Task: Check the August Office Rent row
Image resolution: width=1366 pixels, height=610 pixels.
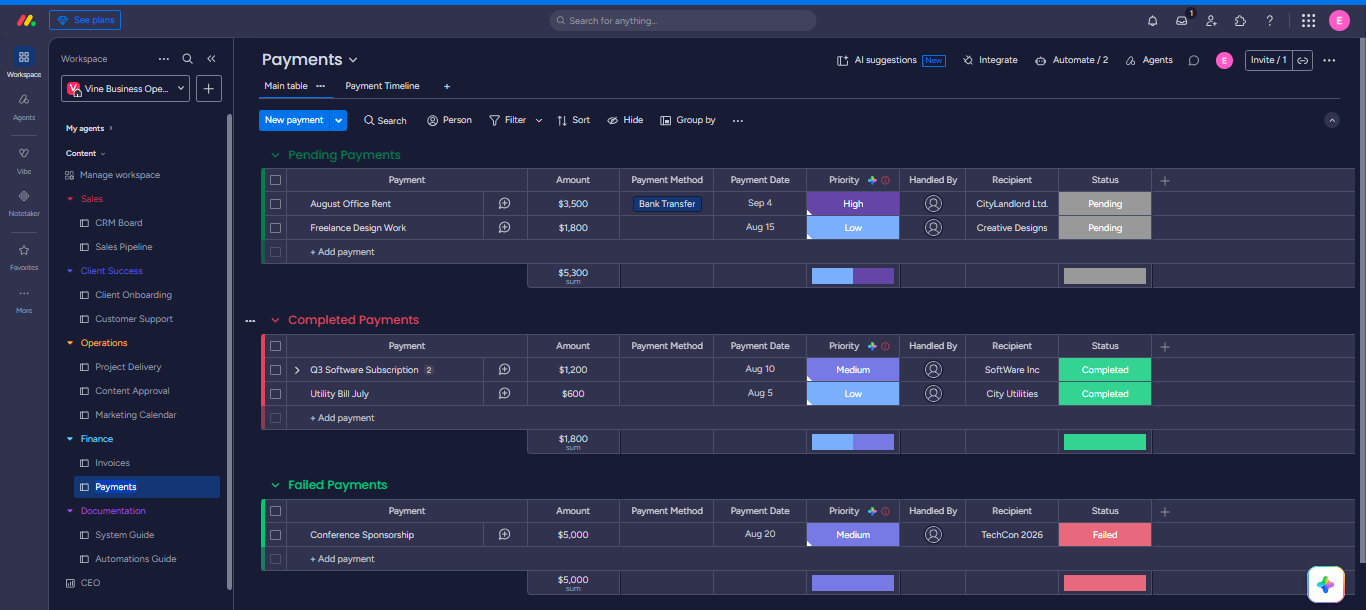Action: click(x=276, y=204)
